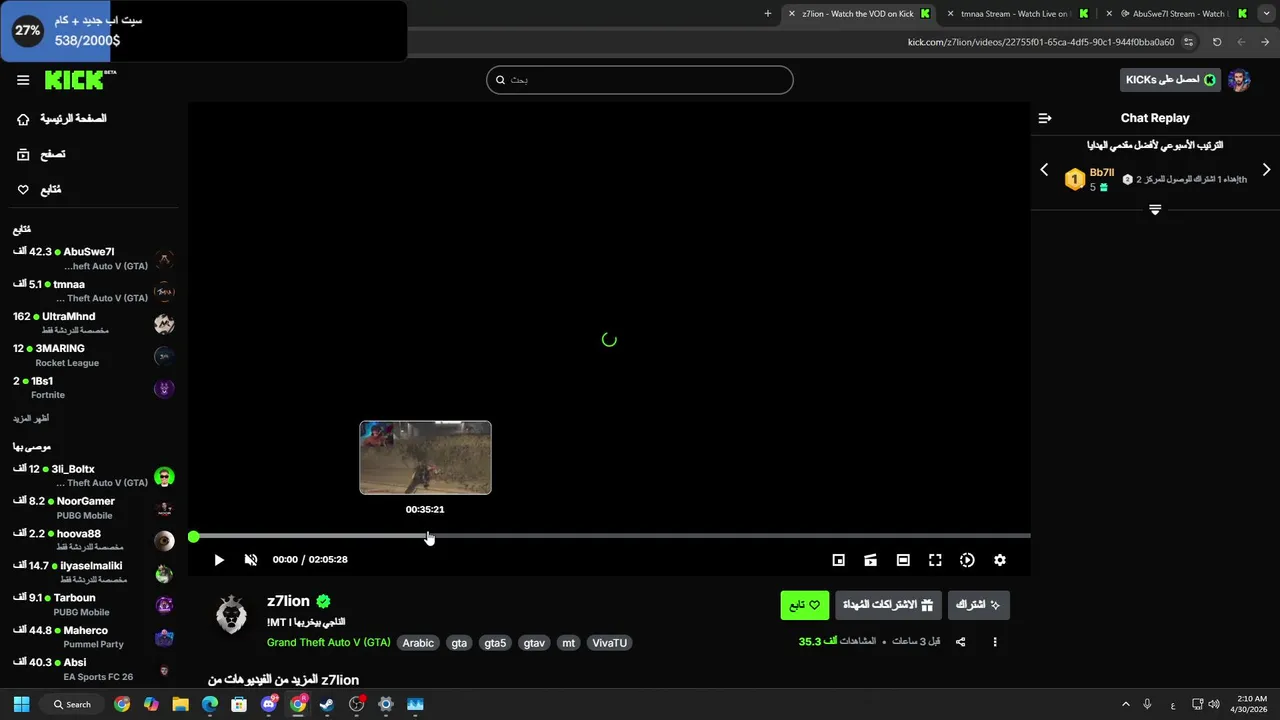
Task: Toggle theater mode in the player
Action: point(903,560)
